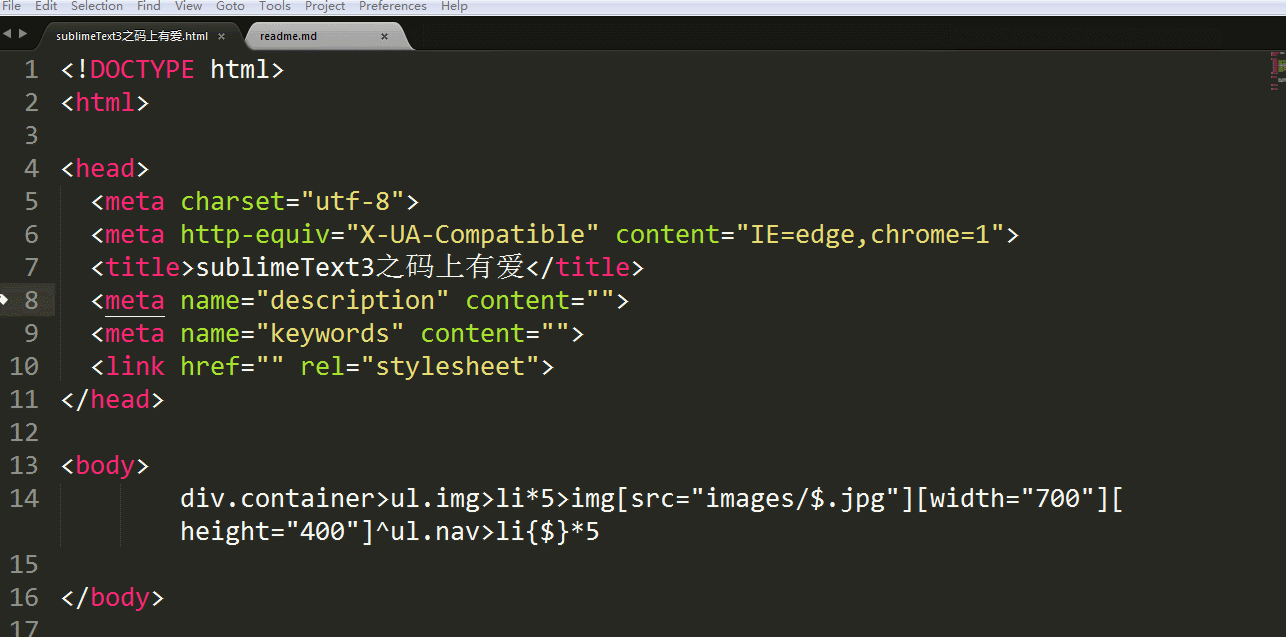Click the underlined meta tag on line 8
This screenshot has width=1286, height=637.
(135, 300)
